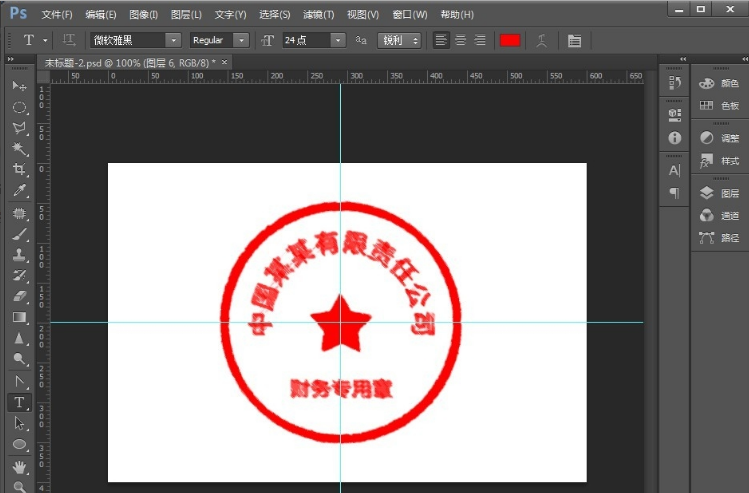Select the Move tool
This screenshot has height=493, width=749.
coord(19,86)
